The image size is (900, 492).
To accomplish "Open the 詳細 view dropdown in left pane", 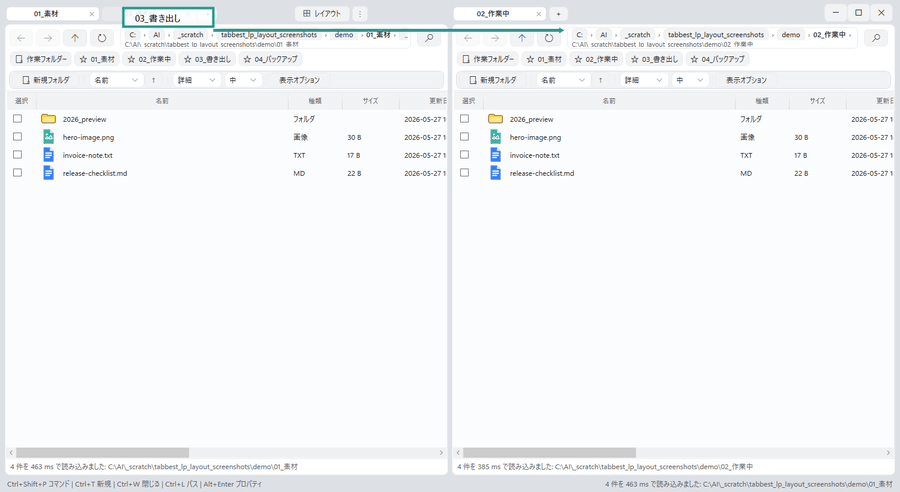I will pos(196,80).
